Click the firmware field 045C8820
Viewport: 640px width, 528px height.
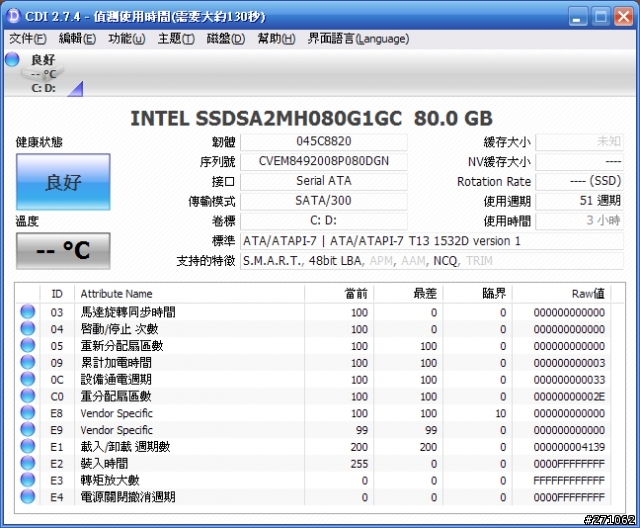click(x=324, y=142)
